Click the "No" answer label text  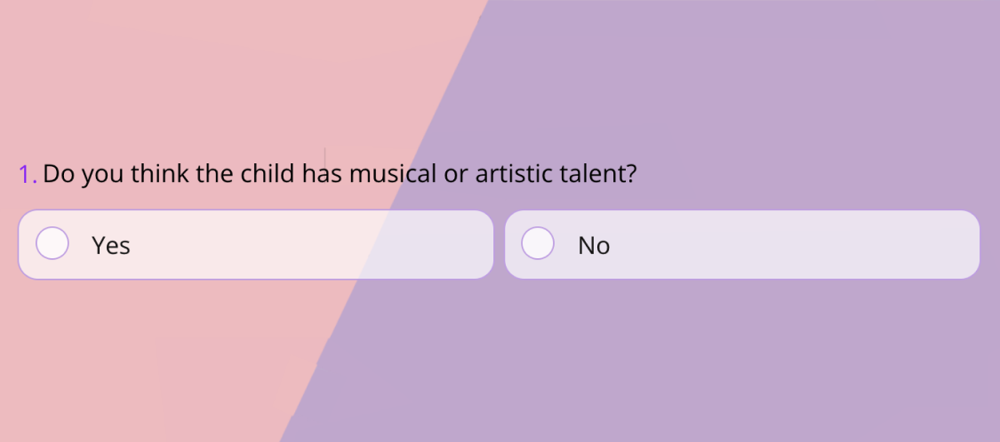coord(594,245)
